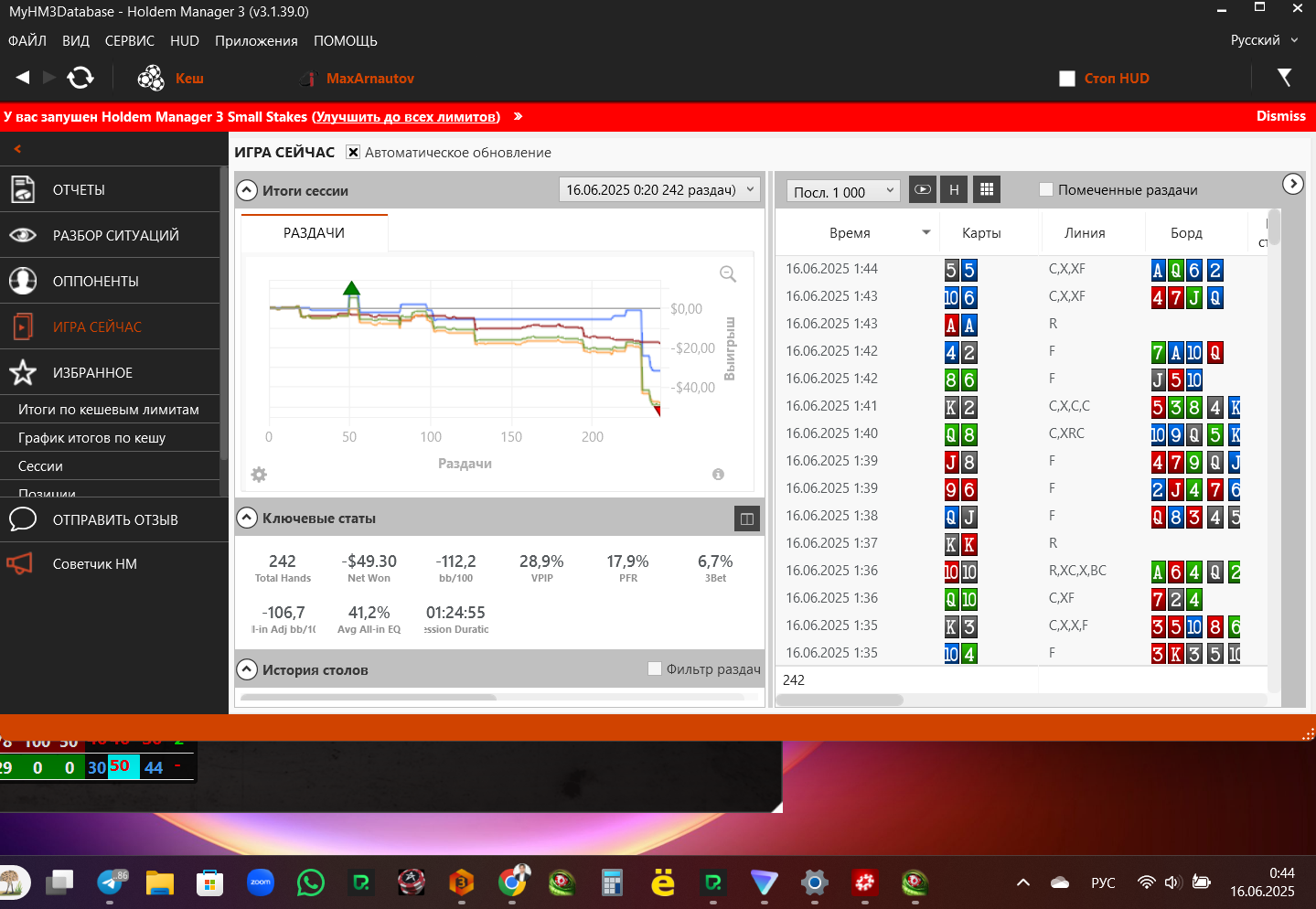Show hidden tray icons chevron

pyautogui.click(x=1023, y=882)
